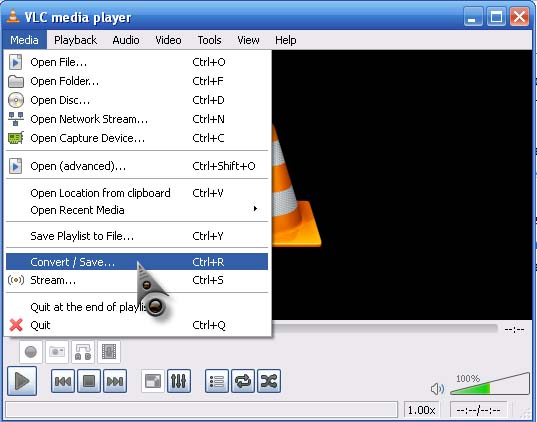Click the VLC cone title icon
This screenshot has width=537, height=422.
pyautogui.click(x=13, y=16)
